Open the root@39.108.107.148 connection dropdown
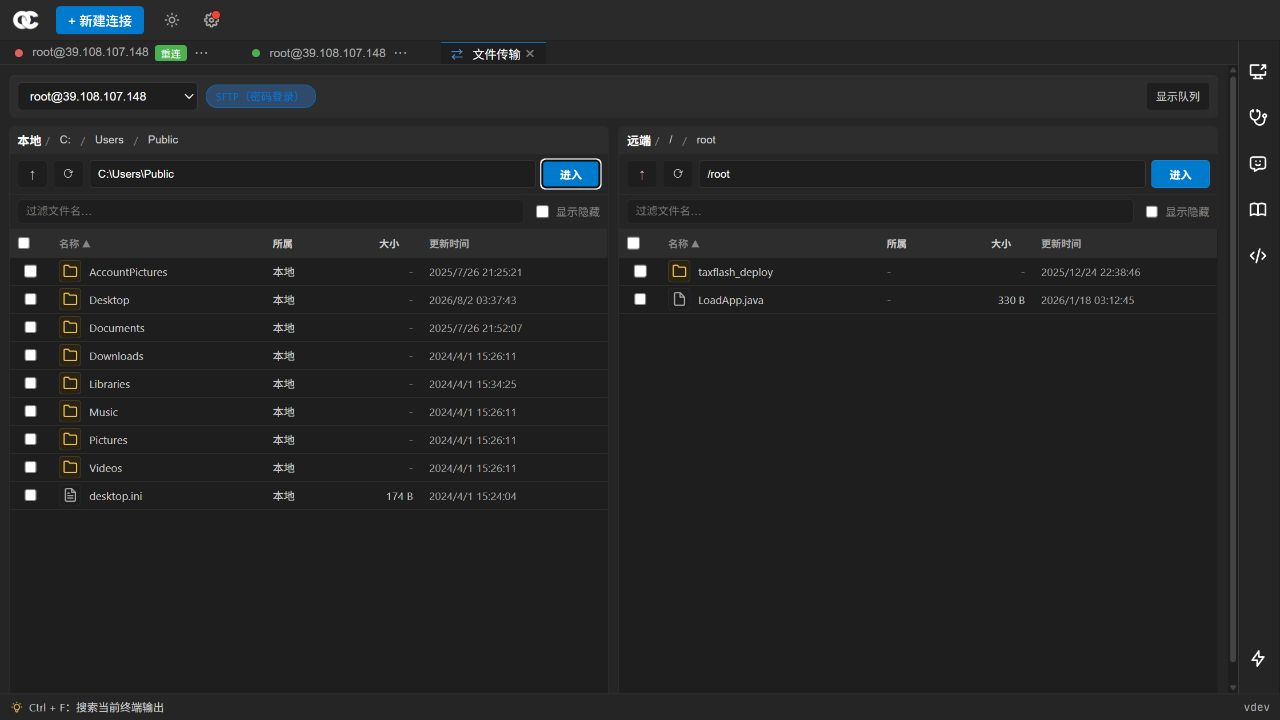This screenshot has width=1280, height=720. tap(108, 97)
